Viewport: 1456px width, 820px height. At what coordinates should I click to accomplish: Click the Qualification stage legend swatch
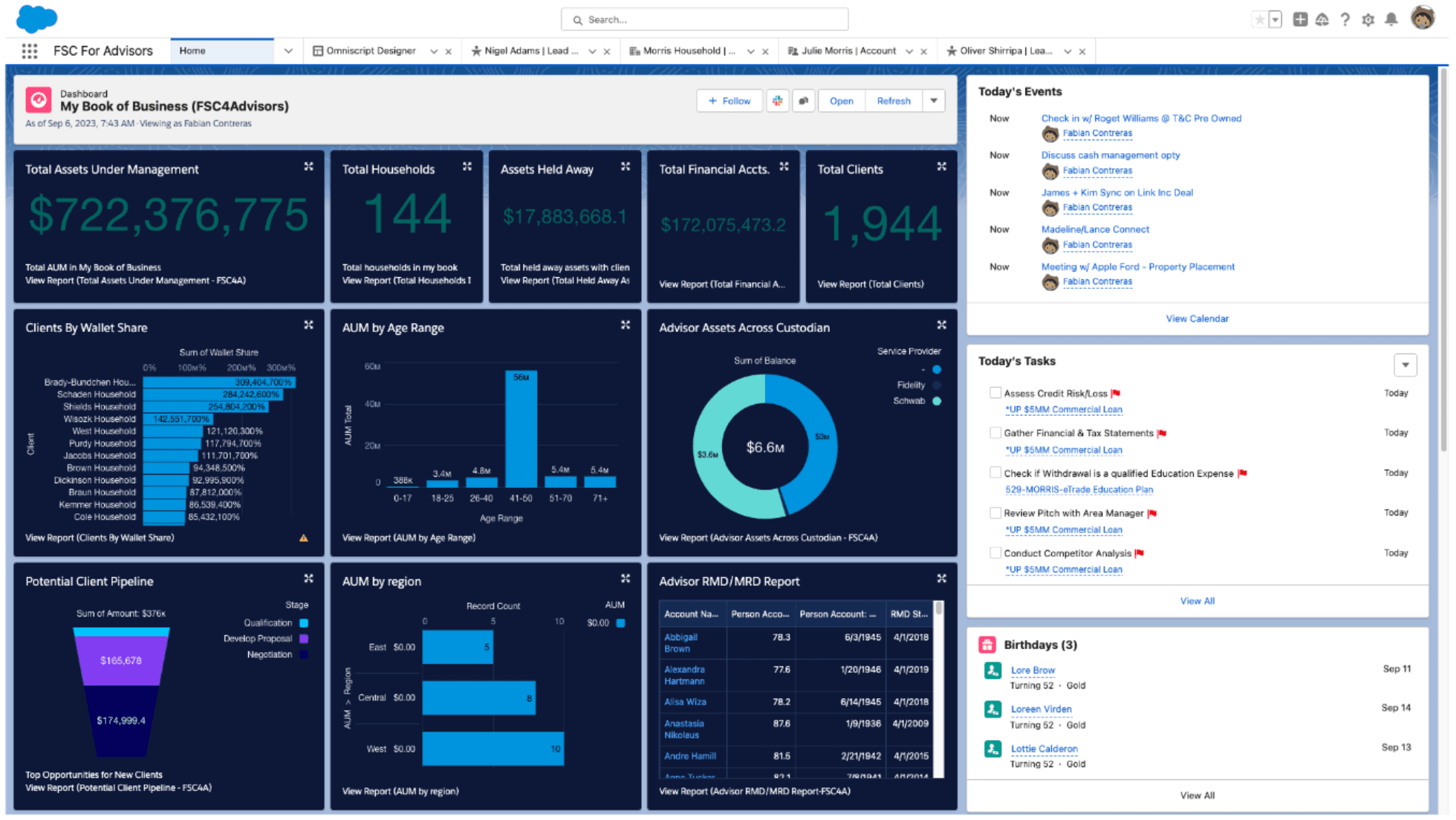click(x=304, y=623)
